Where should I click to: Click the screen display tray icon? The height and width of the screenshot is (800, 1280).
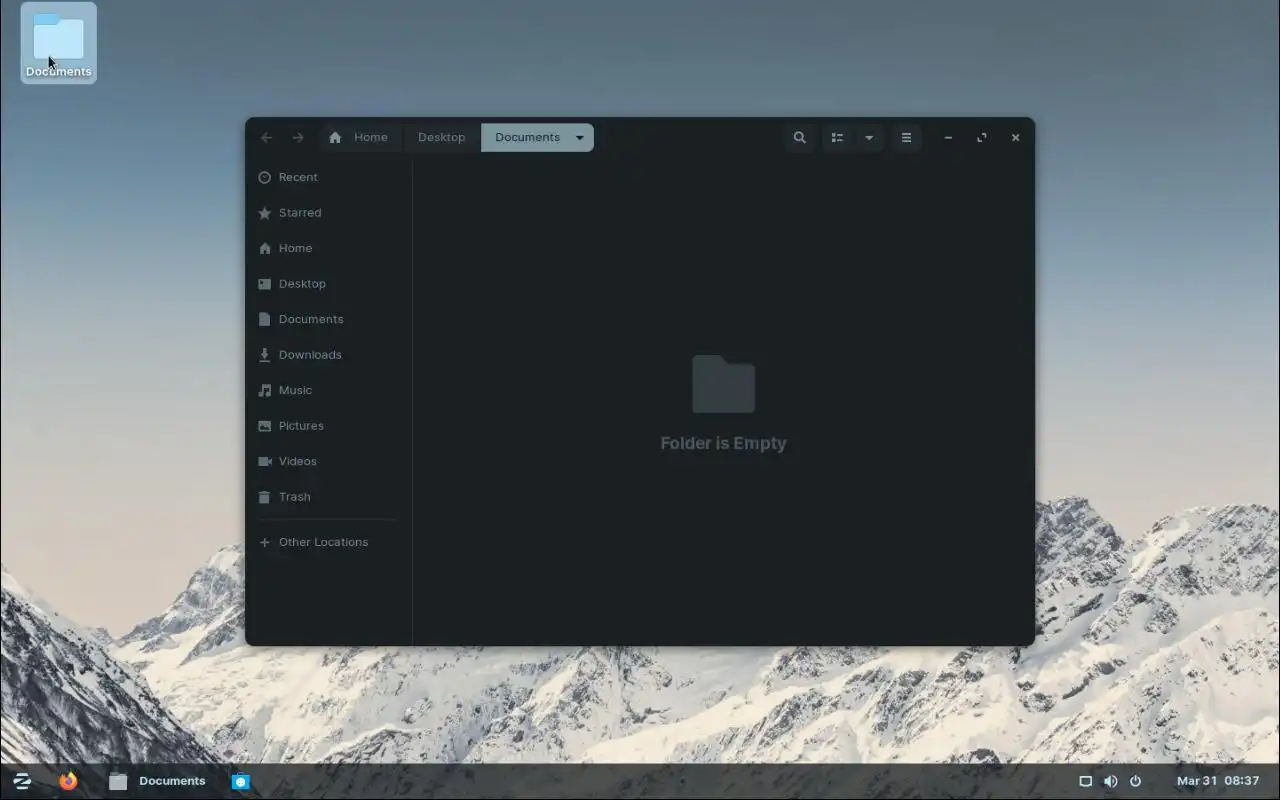click(1085, 781)
